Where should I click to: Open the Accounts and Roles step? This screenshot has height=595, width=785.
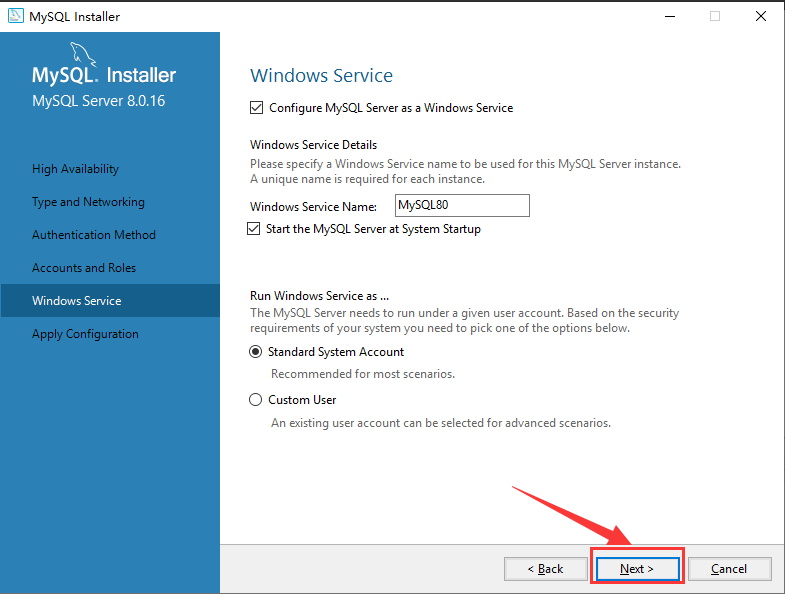coord(84,268)
